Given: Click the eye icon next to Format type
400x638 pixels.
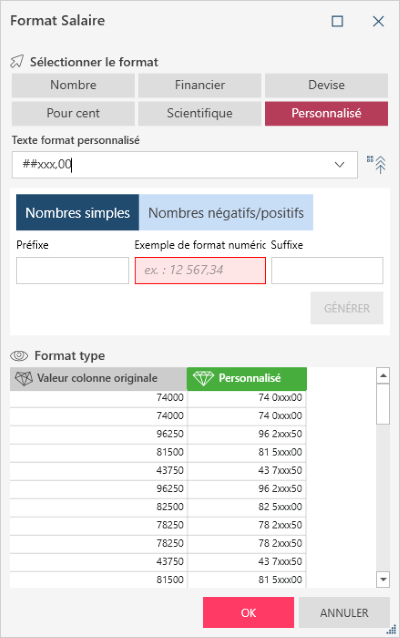Looking at the screenshot, I should [19, 356].
